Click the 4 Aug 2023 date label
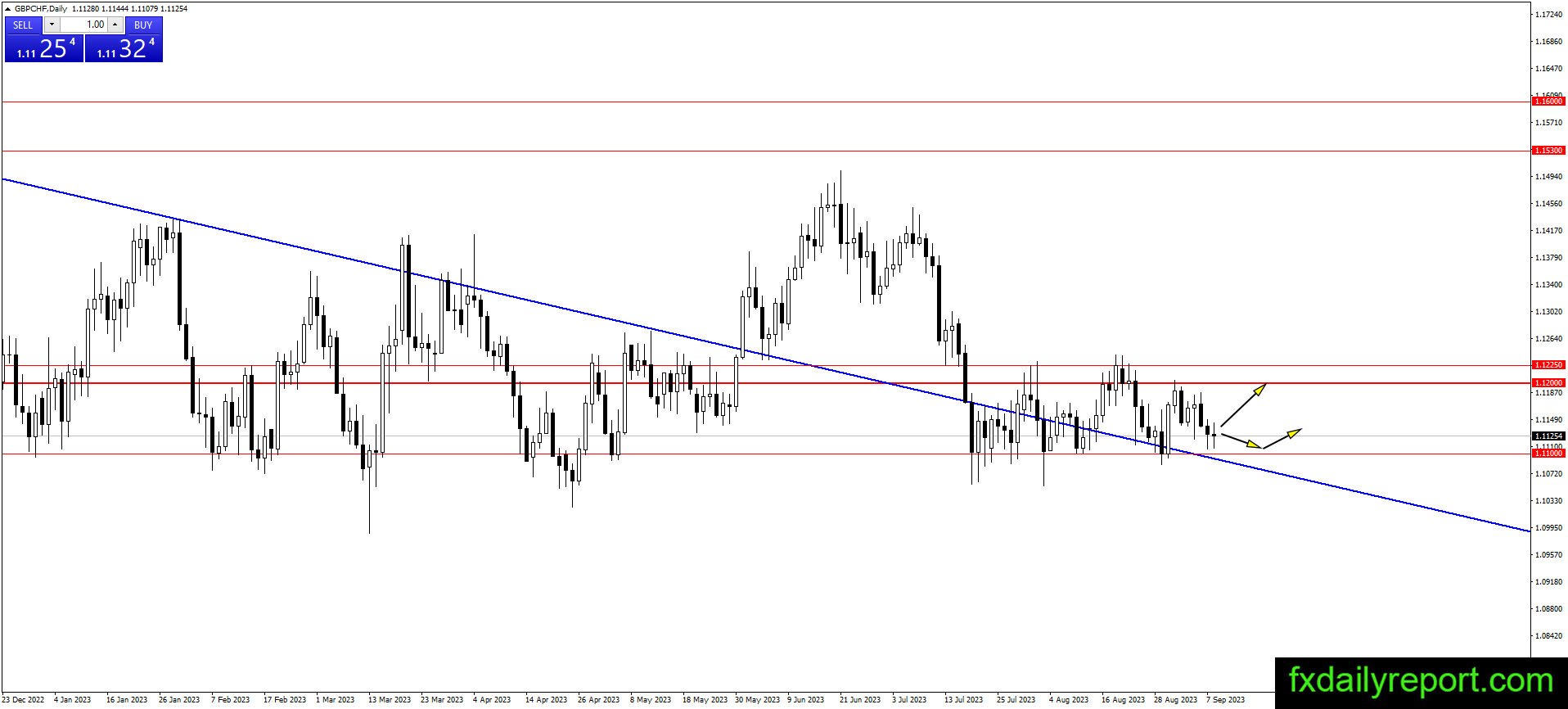This screenshot has height=709, width=1568. pos(1069,700)
